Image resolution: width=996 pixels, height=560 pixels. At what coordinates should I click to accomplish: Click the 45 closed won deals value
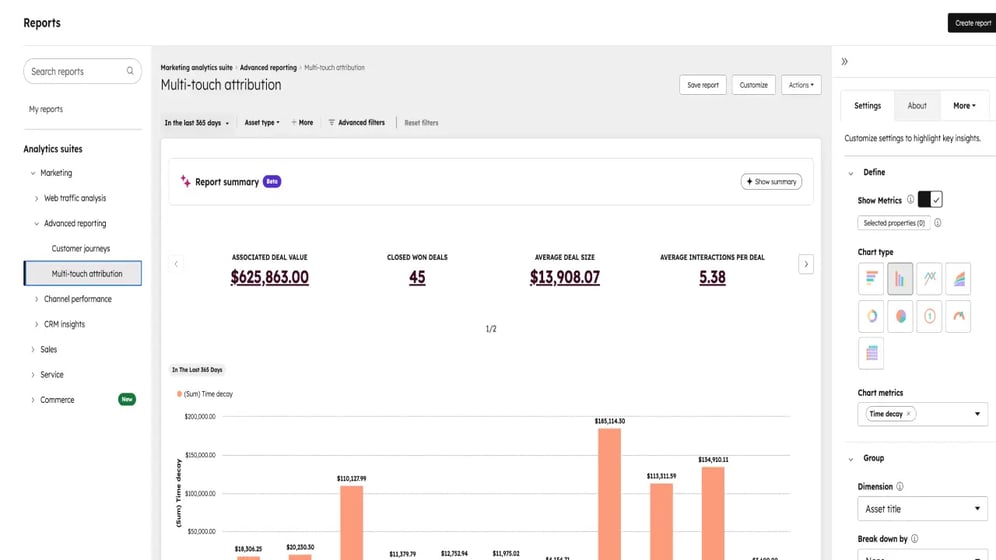tap(417, 277)
